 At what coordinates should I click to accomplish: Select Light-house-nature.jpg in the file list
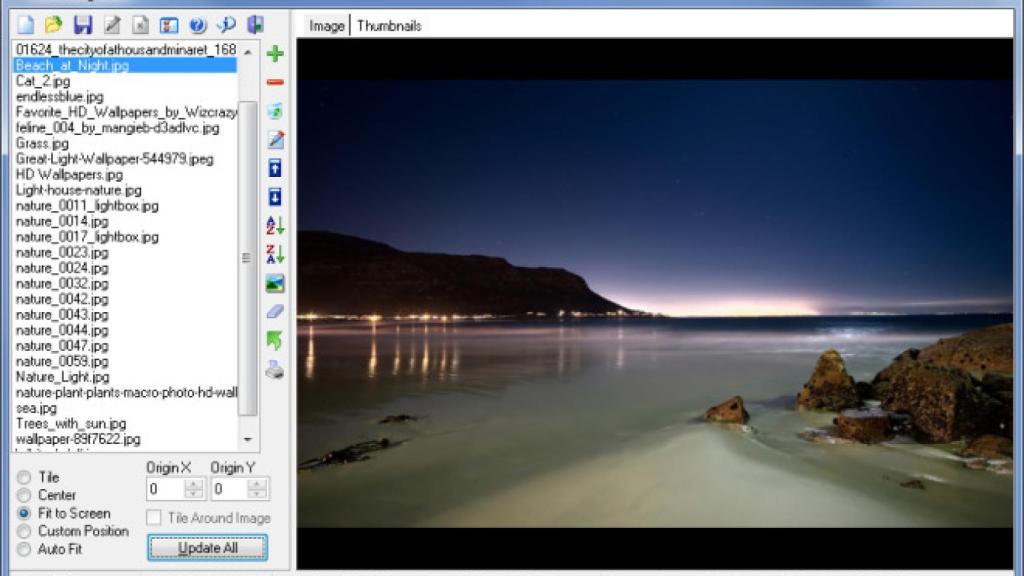coord(79,190)
